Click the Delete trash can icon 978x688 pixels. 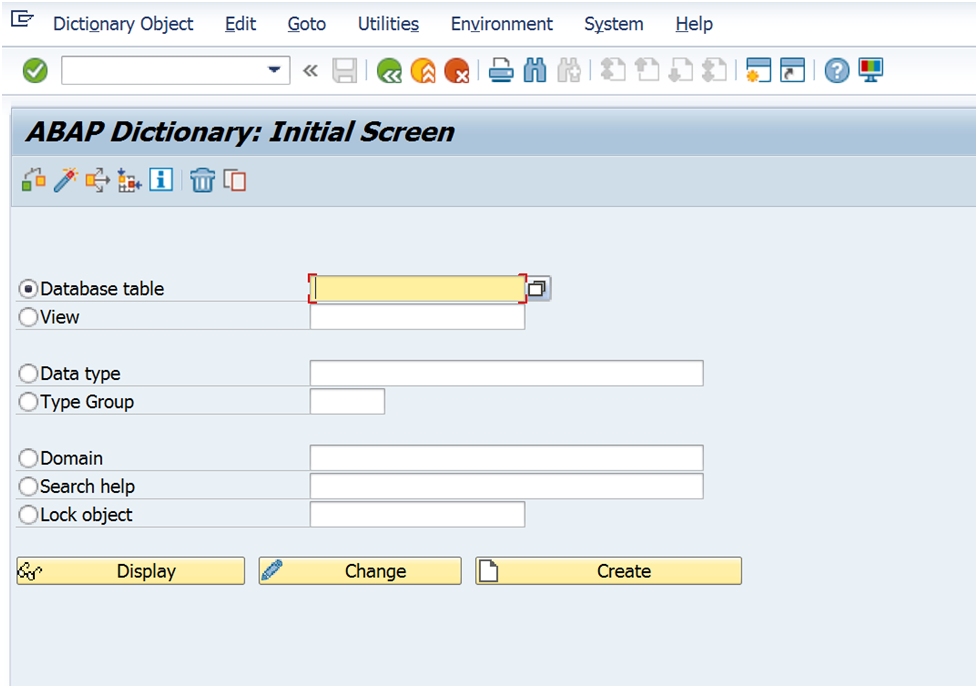(203, 180)
